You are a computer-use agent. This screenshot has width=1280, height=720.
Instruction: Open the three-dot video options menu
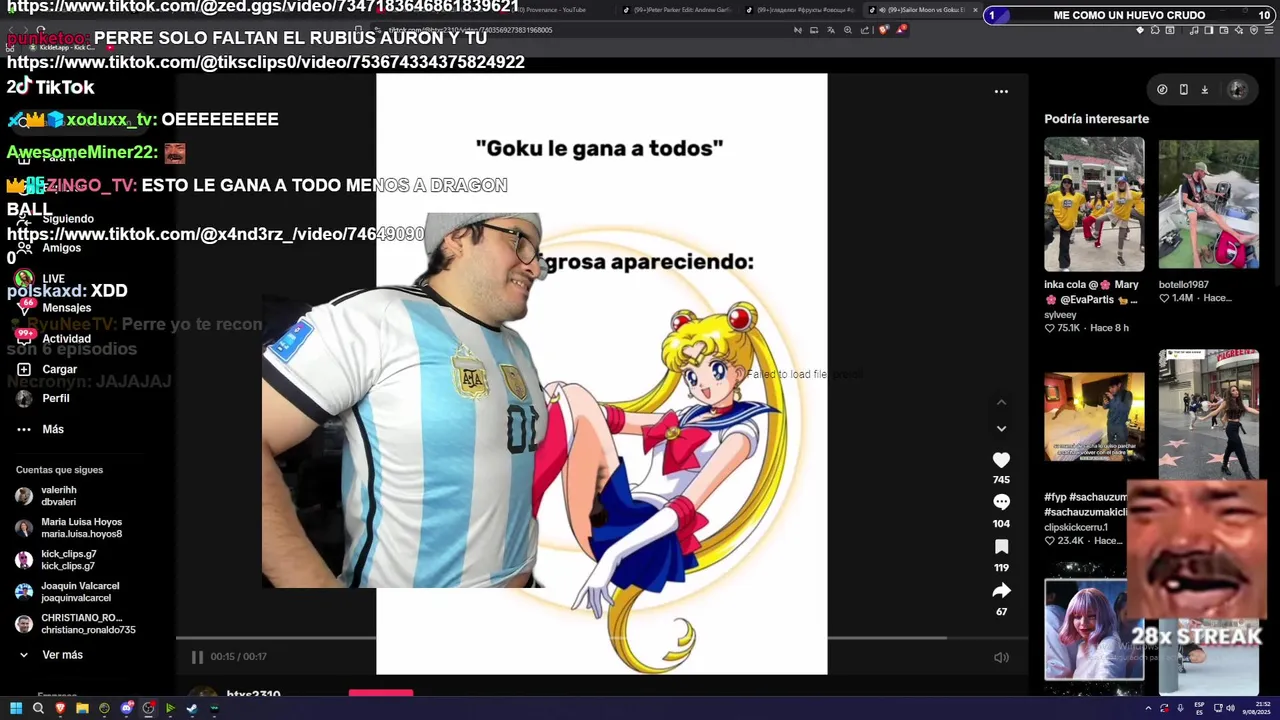point(1001,91)
